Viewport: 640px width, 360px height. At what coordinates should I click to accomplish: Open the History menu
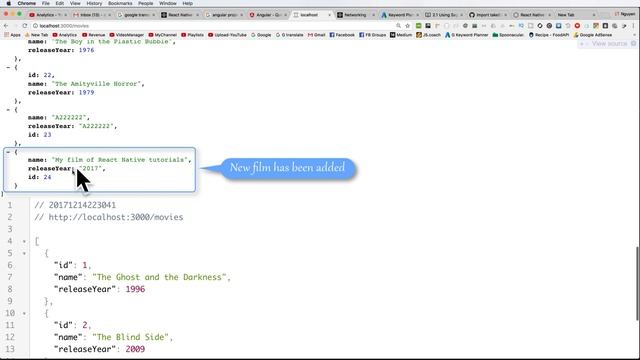click(94, 3)
